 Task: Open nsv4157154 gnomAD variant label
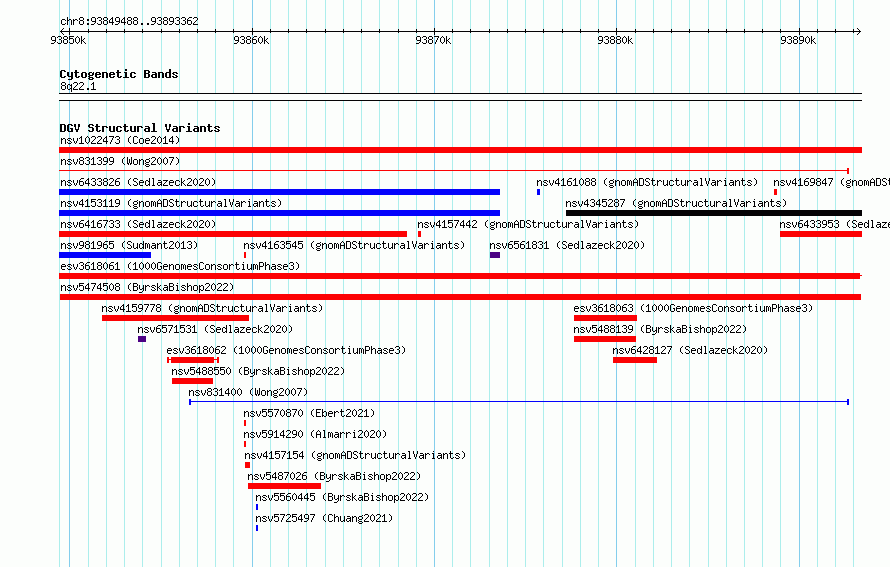[355, 455]
